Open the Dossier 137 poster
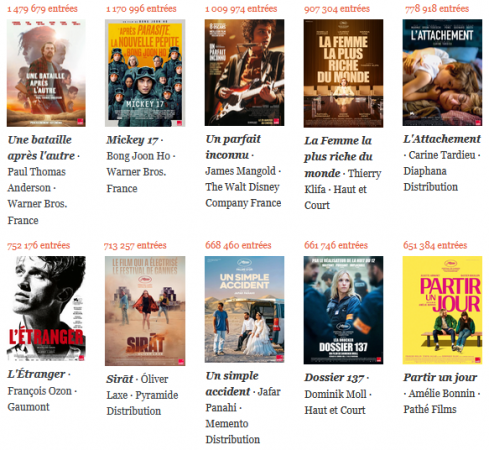Viewport: 489px width, 450px height. pos(343,310)
